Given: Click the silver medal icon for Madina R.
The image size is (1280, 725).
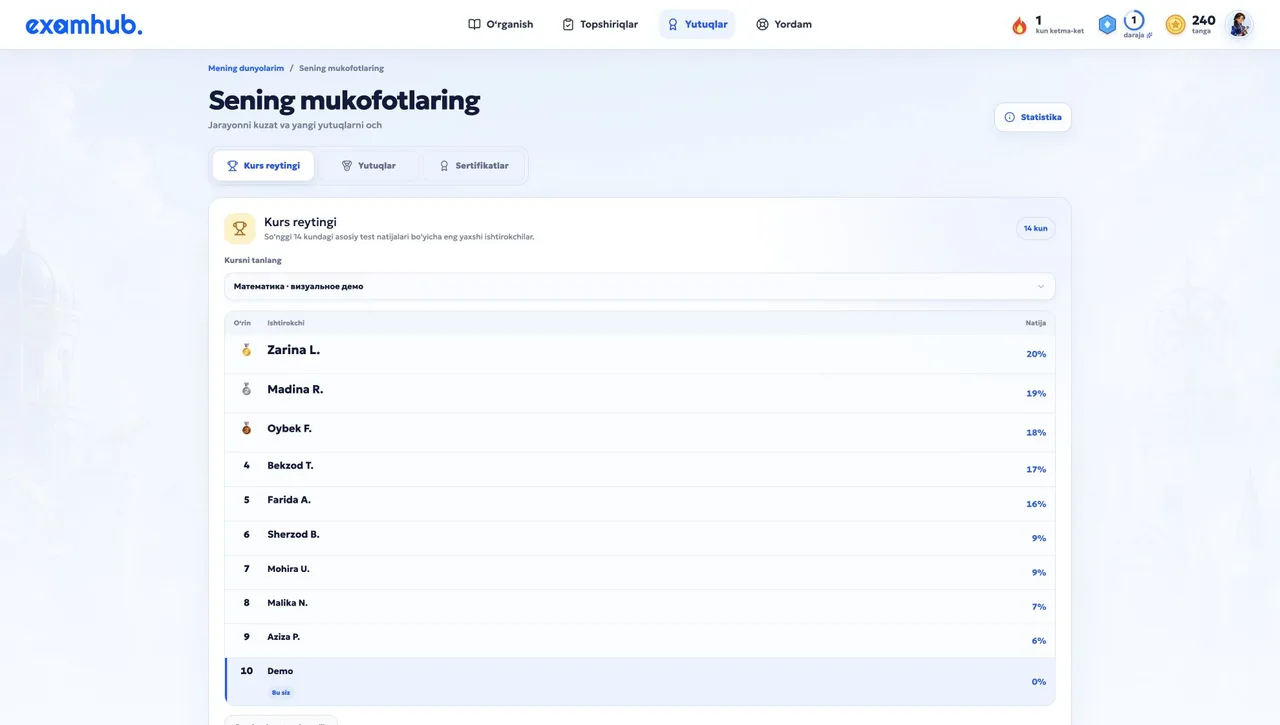Looking at the screenshot, I should (246, 389).
